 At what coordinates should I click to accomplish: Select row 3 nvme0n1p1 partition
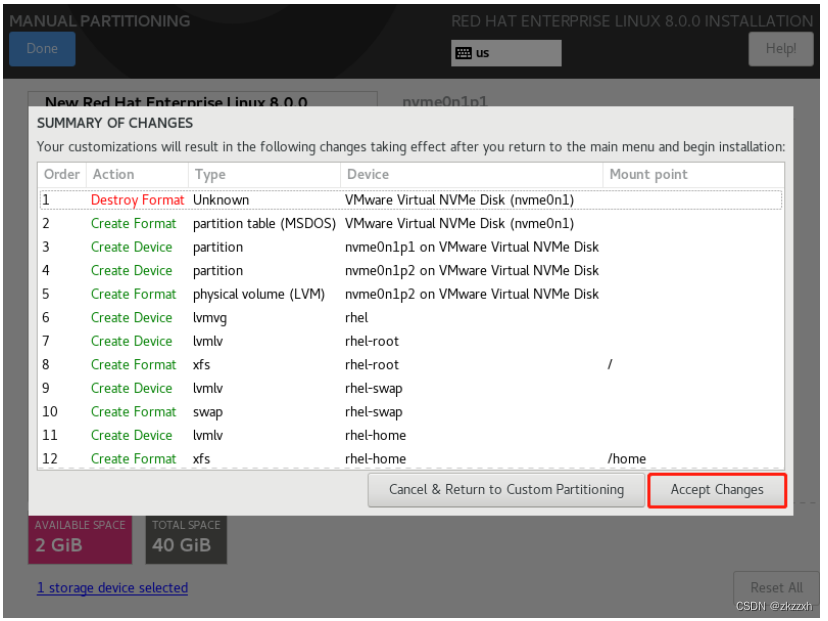[x=410, y=247]
